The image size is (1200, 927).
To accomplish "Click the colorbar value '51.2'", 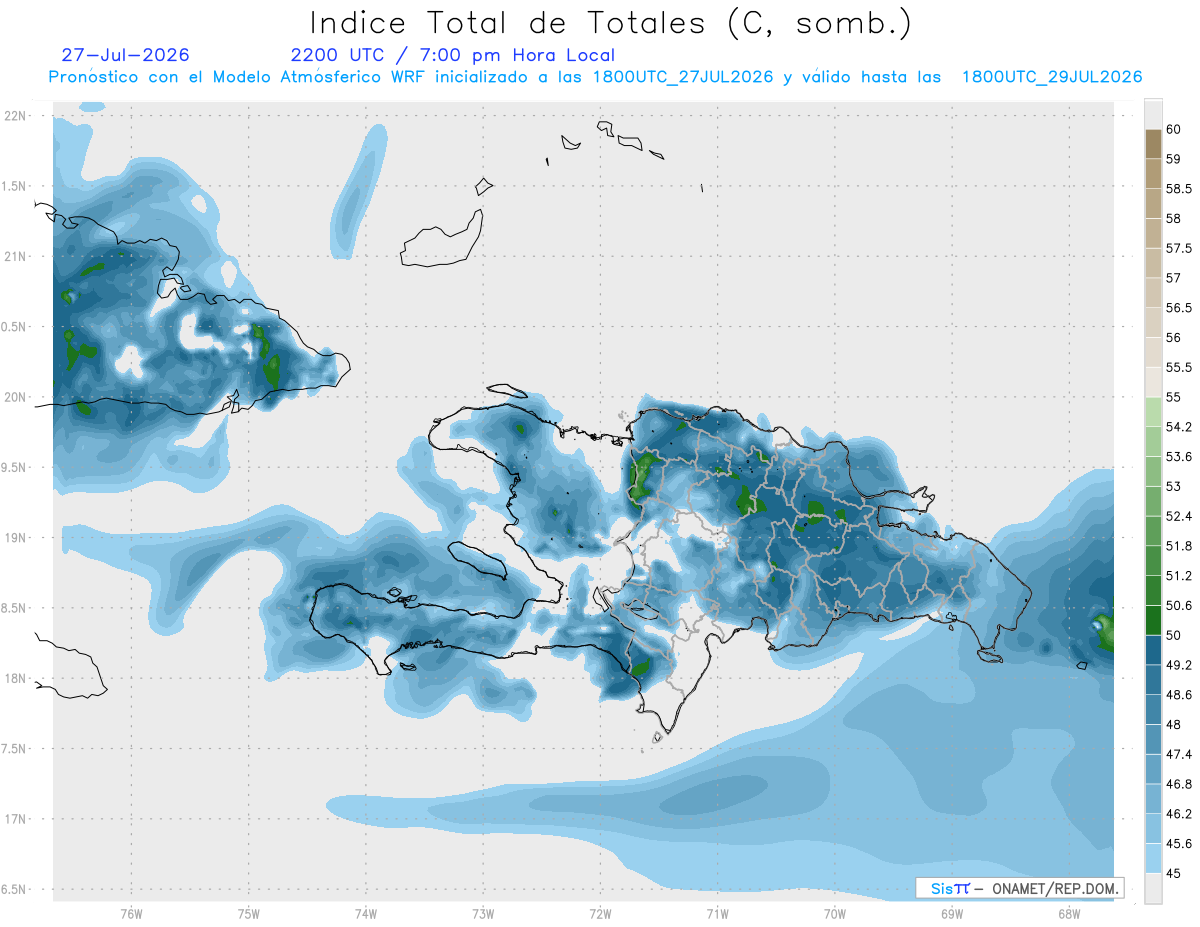I will click(x=1178, y=576).
